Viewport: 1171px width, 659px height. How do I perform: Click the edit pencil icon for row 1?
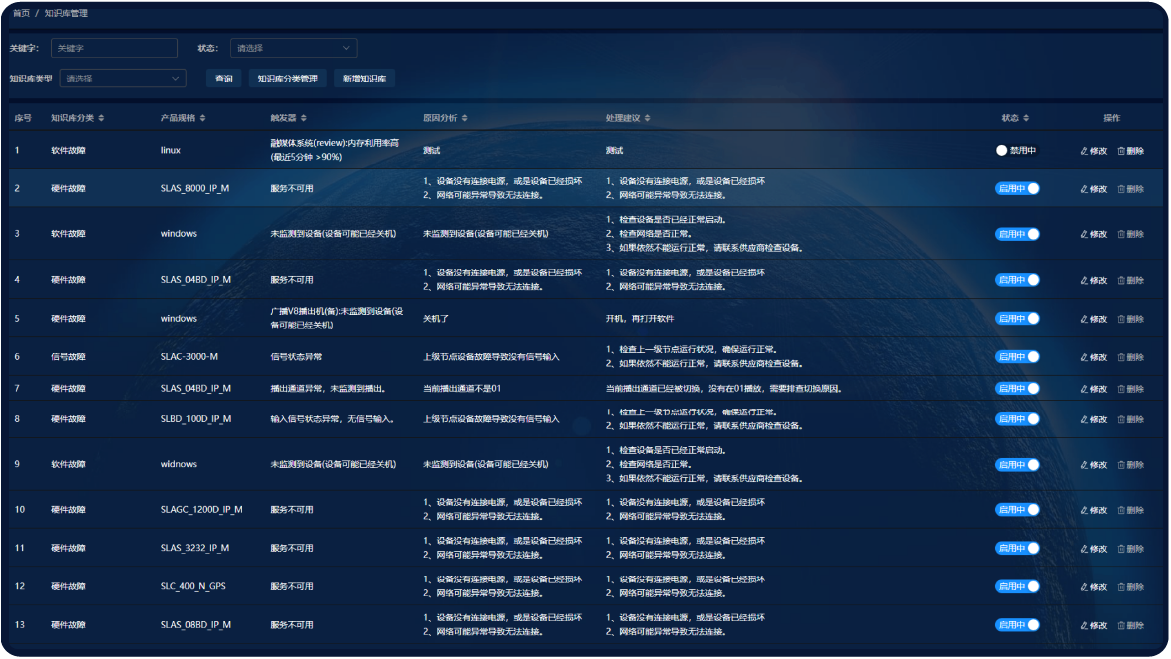tap(1084, 151)
